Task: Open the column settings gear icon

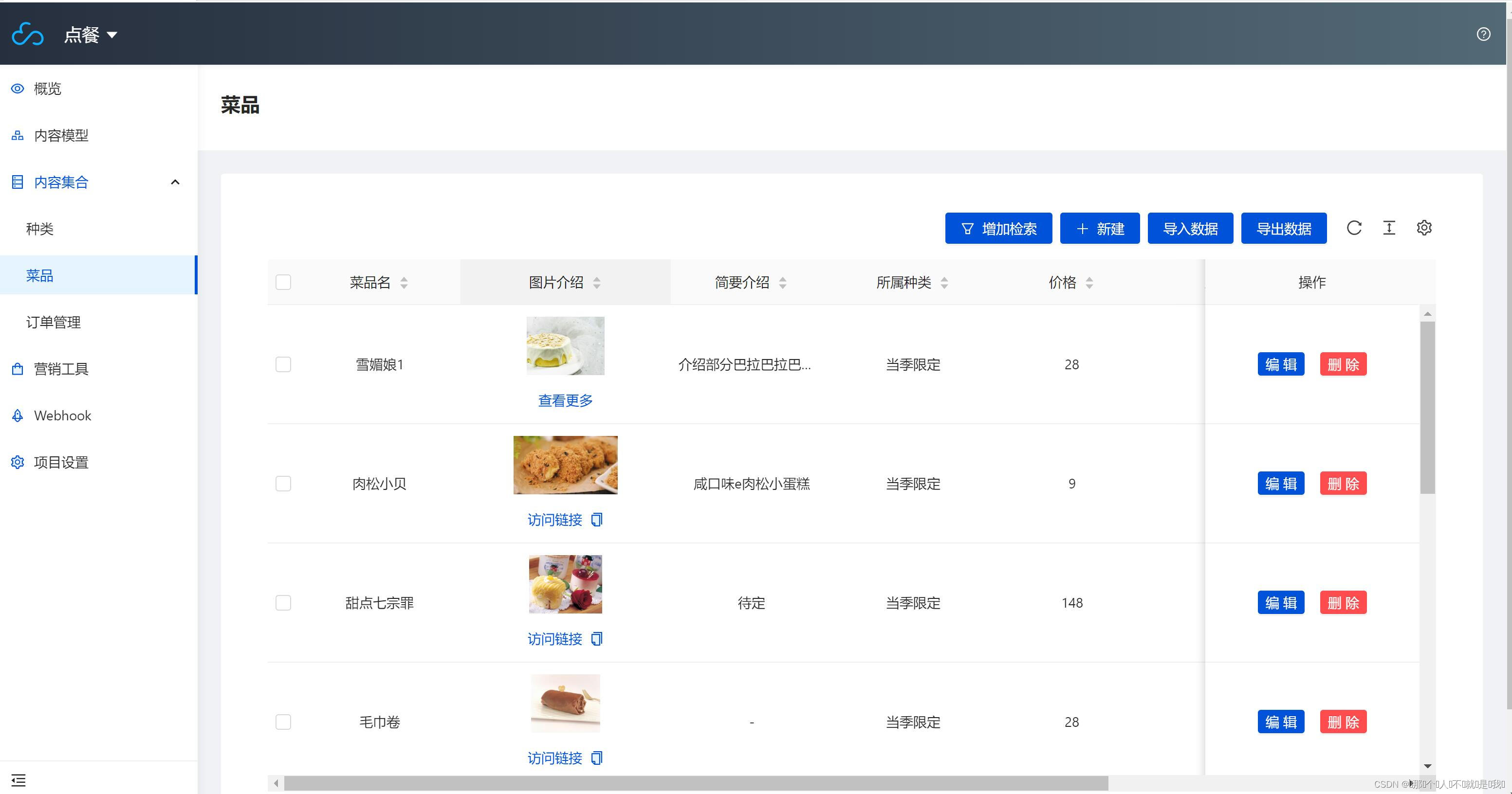Action: pyautogui.click(x=1424, y=228)
